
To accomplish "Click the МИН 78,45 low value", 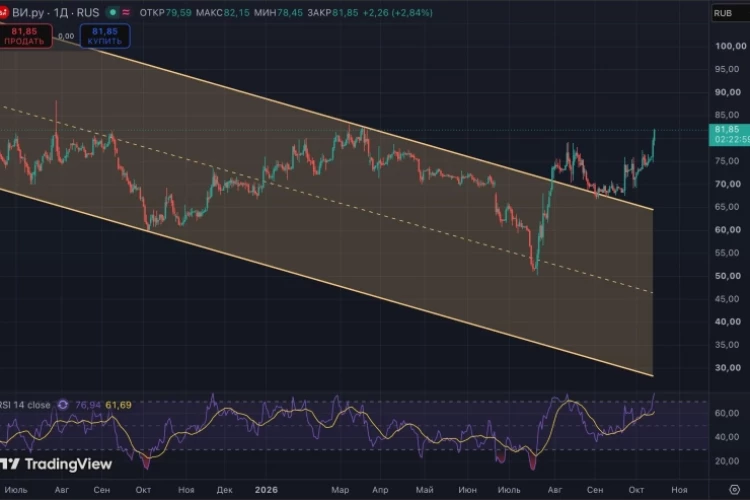I will [278, 13].
